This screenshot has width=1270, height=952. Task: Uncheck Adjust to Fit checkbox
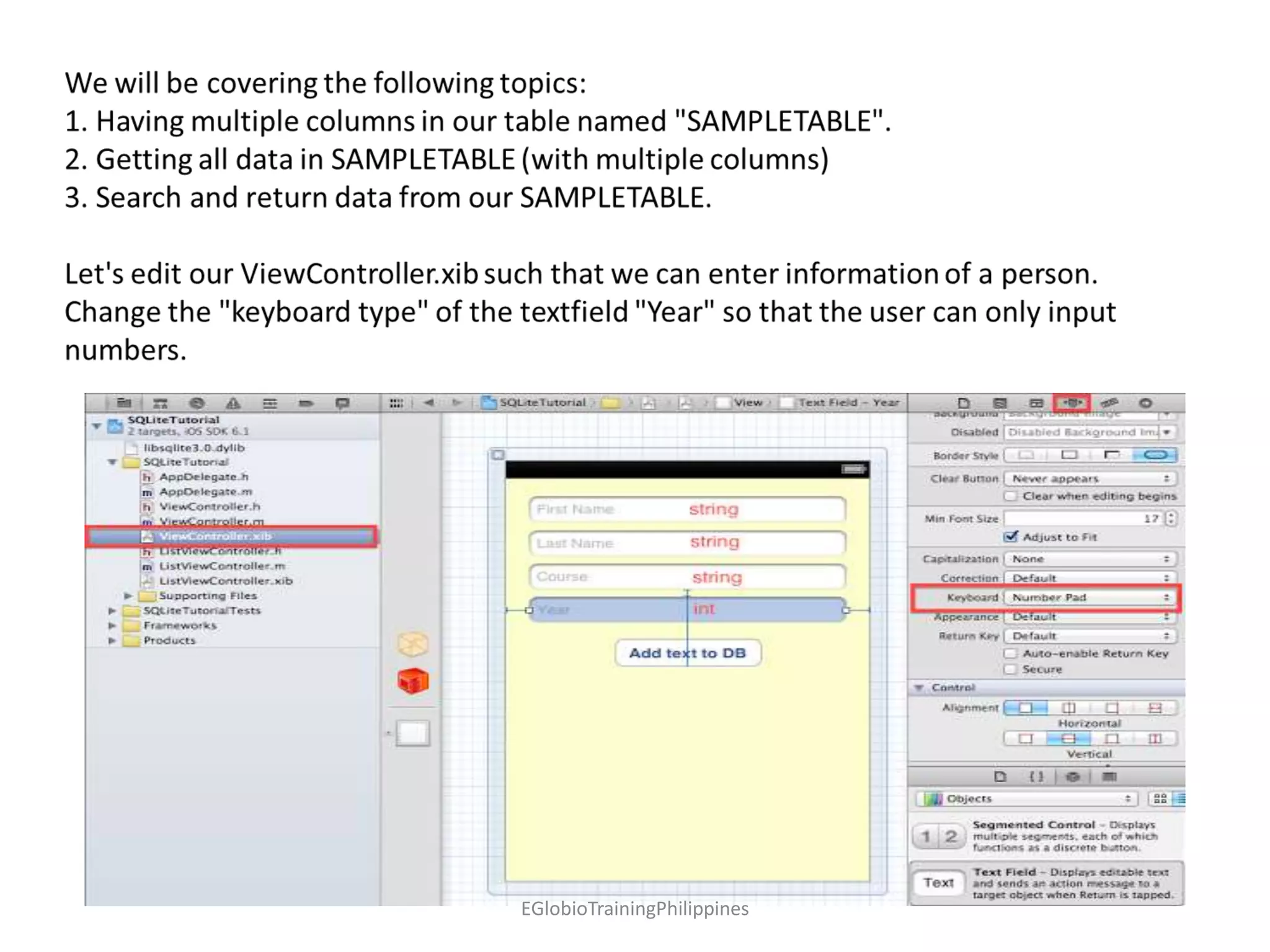pyautogui.click(x=1011, y=537)
